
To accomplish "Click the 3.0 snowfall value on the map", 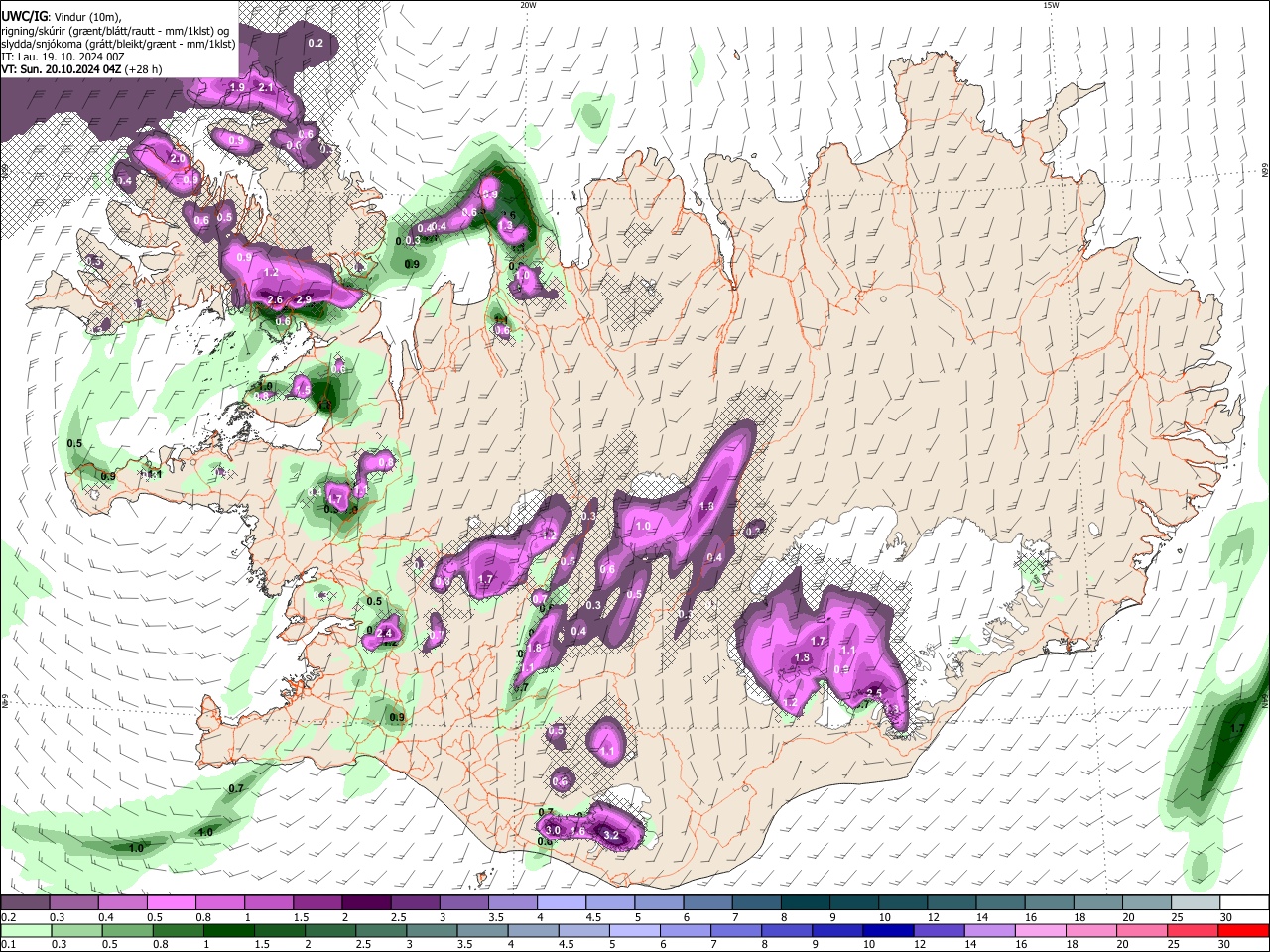I will pyautogui.click(x=554, y=830).
